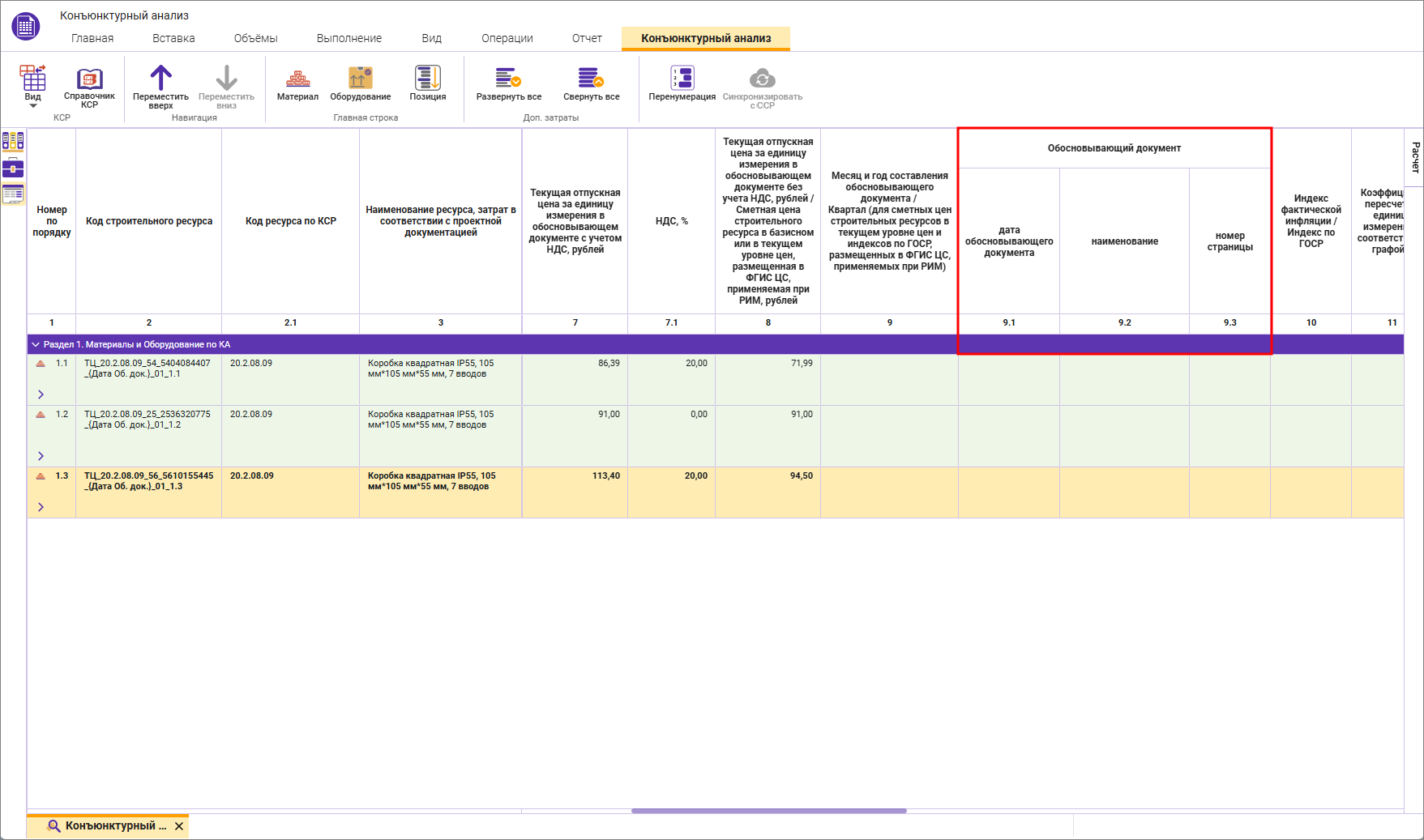Close the Конъюнктурный bottom document tab
This screenshot has width=1424, height=840.
coord(179,826)
